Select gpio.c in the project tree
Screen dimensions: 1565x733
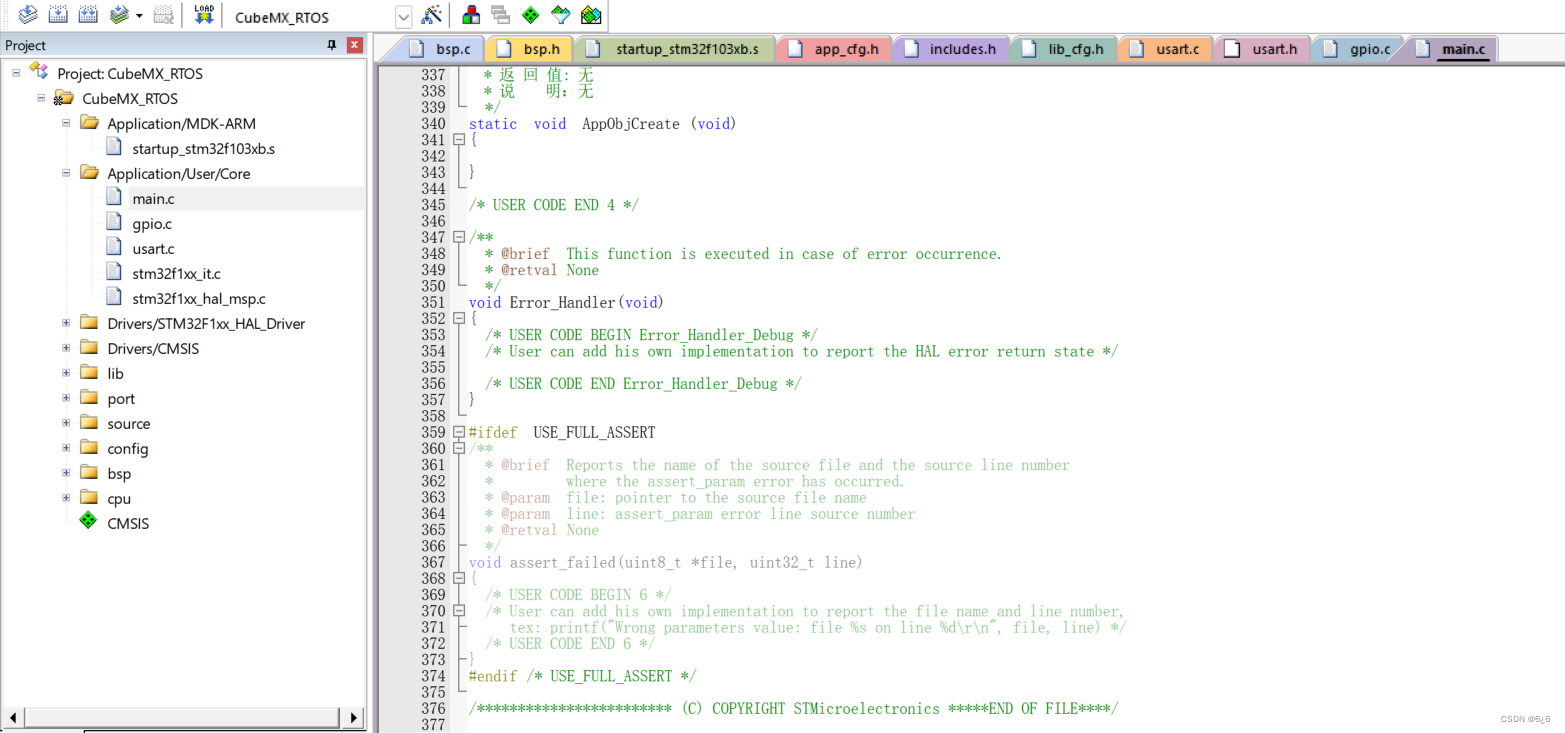(x=152, y=224)
